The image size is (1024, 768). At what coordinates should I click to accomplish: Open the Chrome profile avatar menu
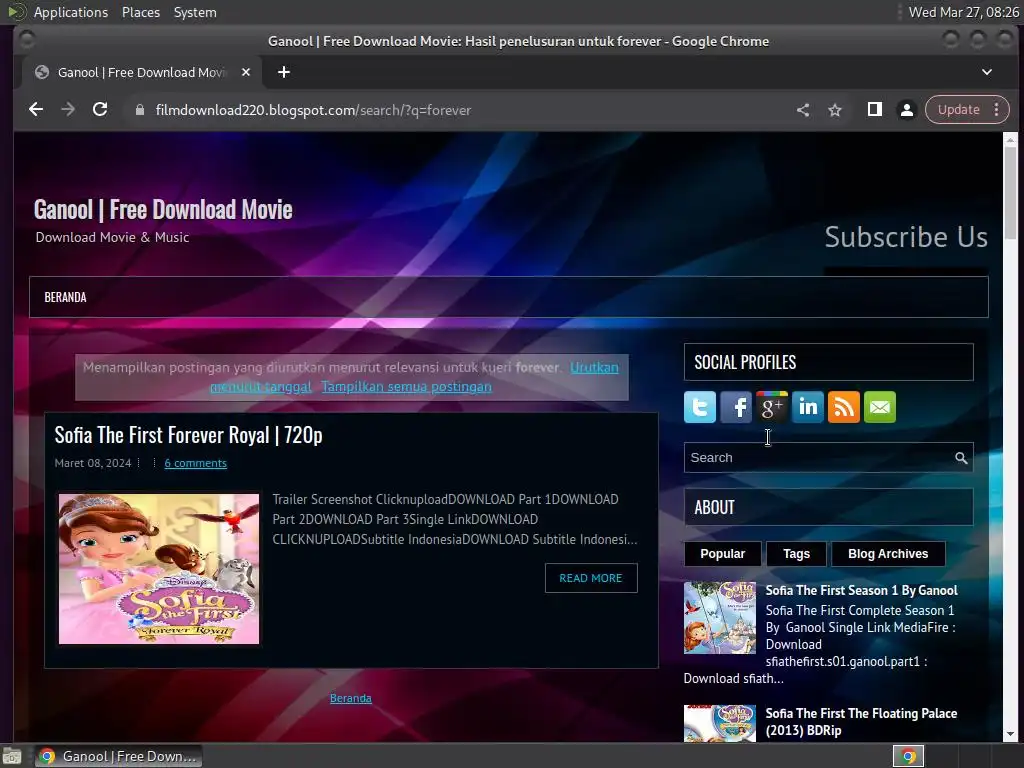coord(906,110)
